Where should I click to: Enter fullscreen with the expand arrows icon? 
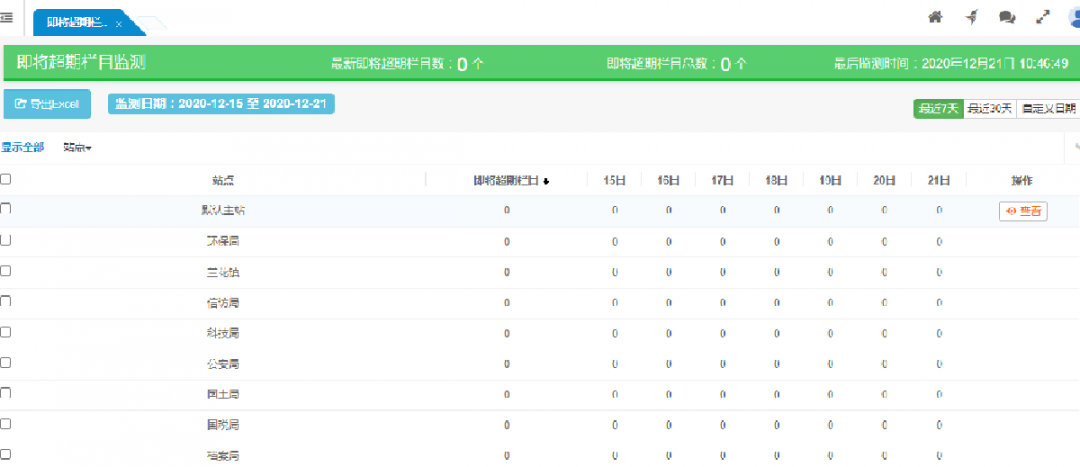1043,17
